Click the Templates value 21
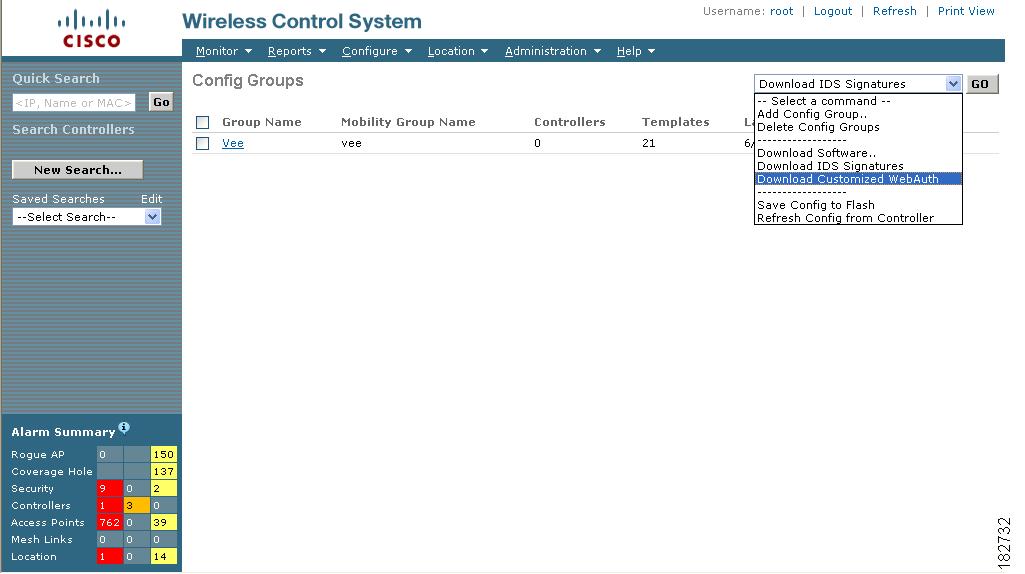The width and height of the screenshot is (1025, 574). [648, 143]
